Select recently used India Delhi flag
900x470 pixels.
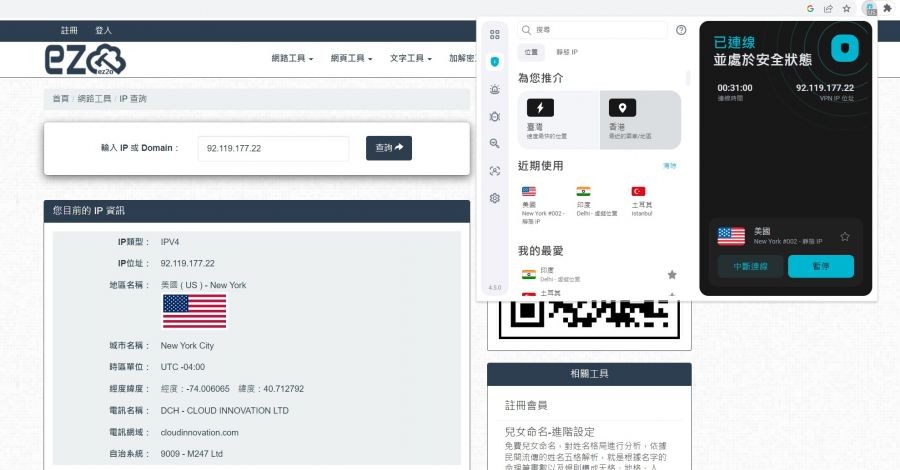[583, 191]
